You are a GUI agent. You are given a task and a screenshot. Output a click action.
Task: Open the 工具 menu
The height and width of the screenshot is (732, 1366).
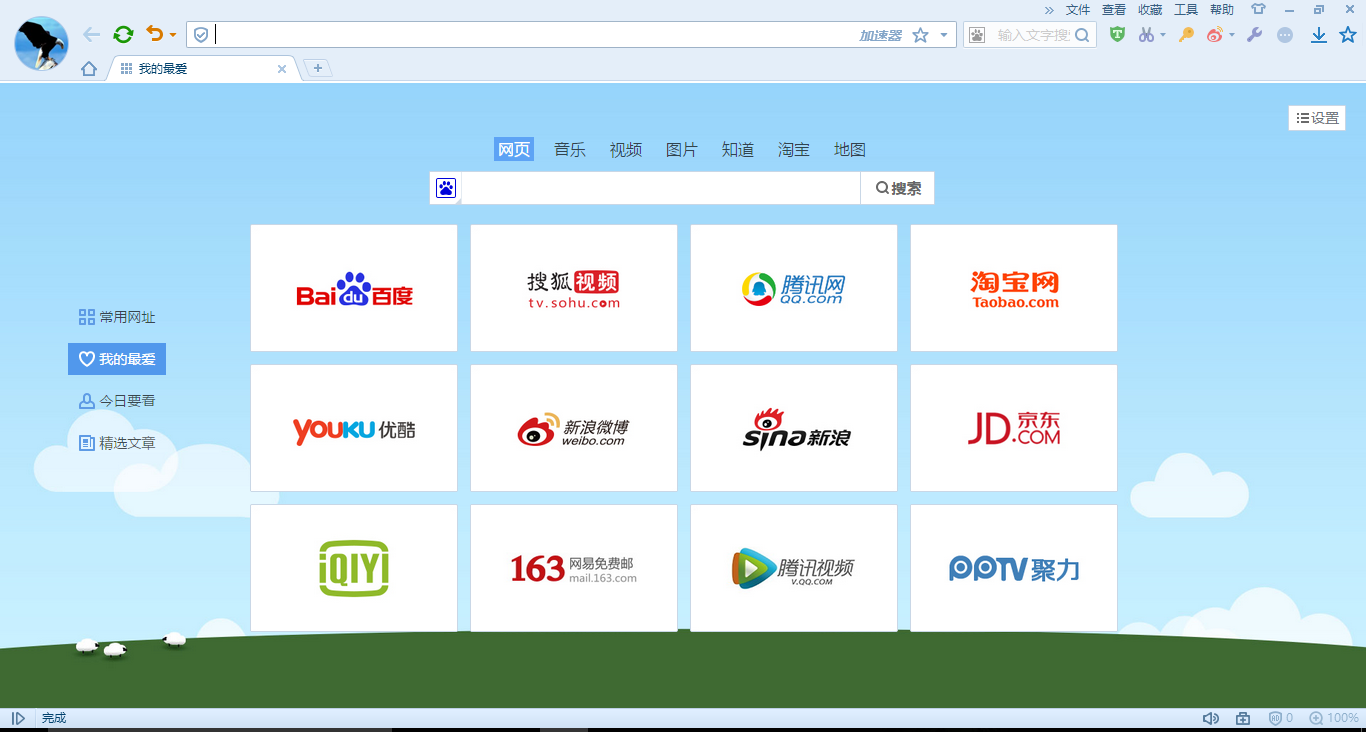point(1186,10)
